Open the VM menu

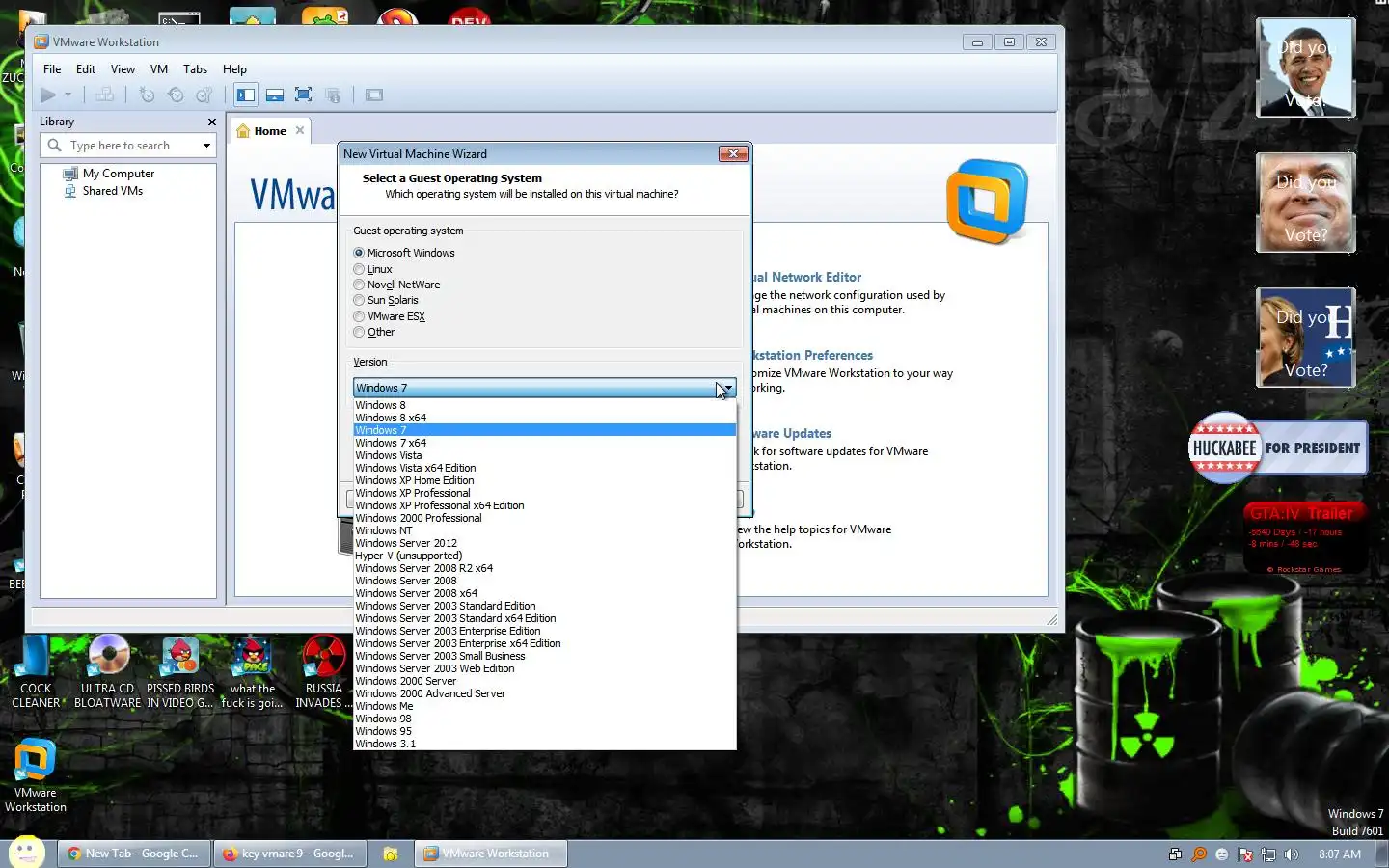tap(159, 69)
